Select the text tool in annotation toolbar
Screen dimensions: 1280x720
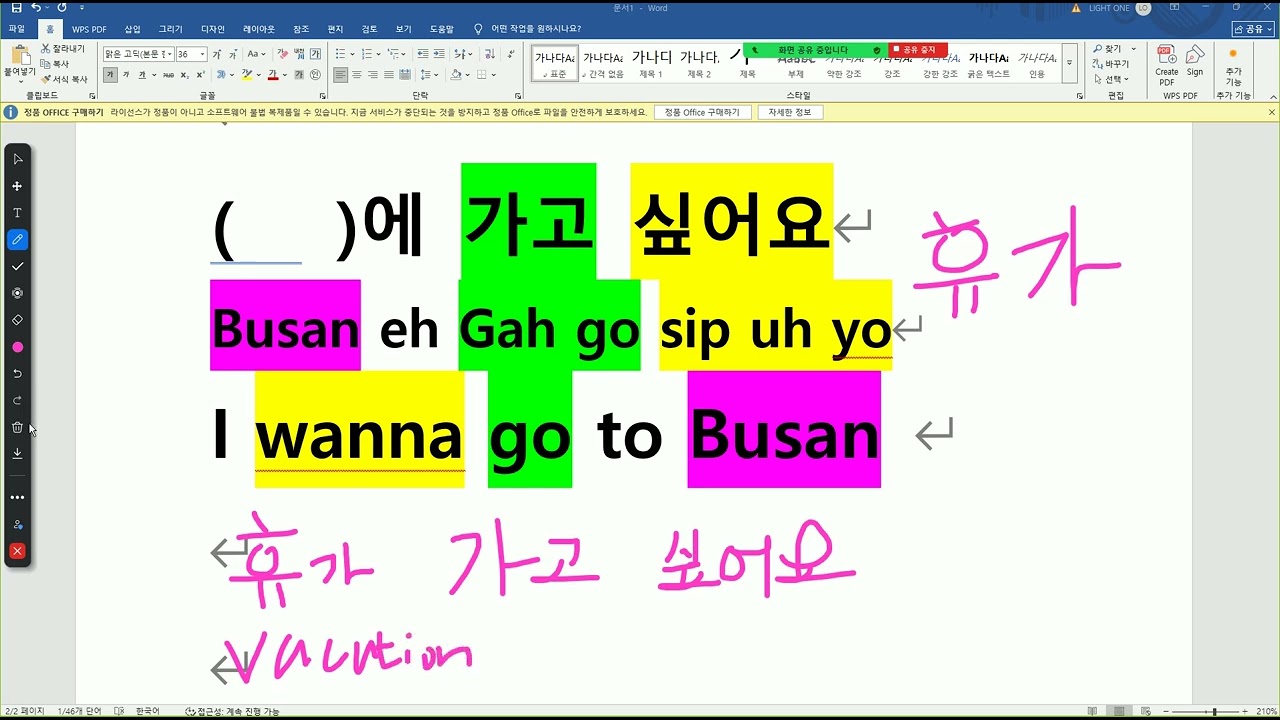coord(17,213)
